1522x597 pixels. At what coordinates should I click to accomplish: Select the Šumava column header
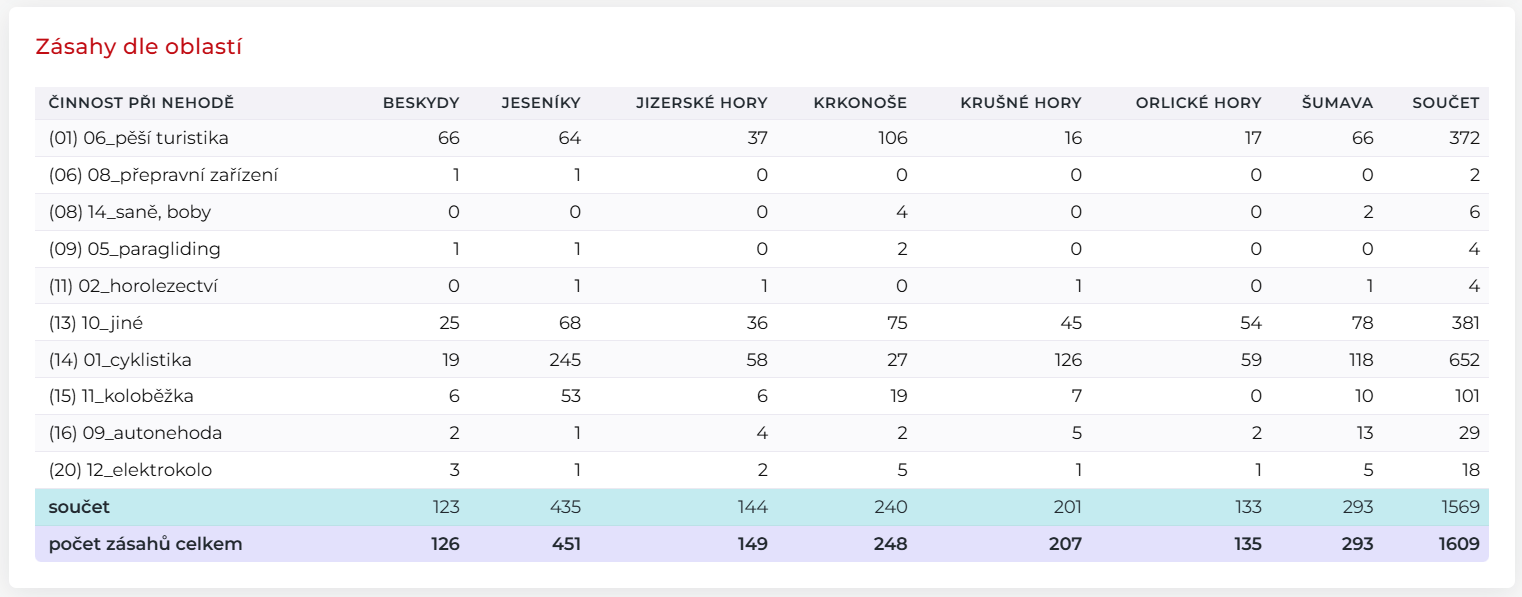pos(1337,103)
